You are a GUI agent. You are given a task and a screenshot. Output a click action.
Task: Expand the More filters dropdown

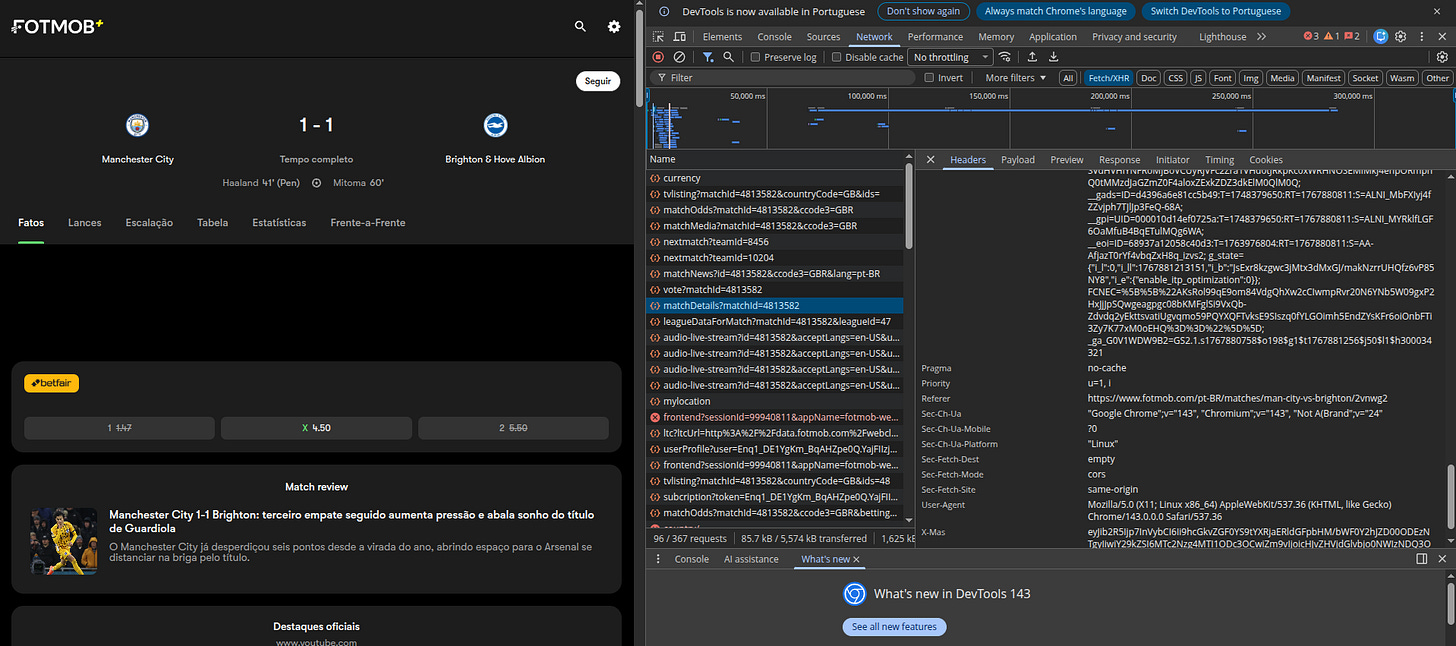tap(1015, 77)
